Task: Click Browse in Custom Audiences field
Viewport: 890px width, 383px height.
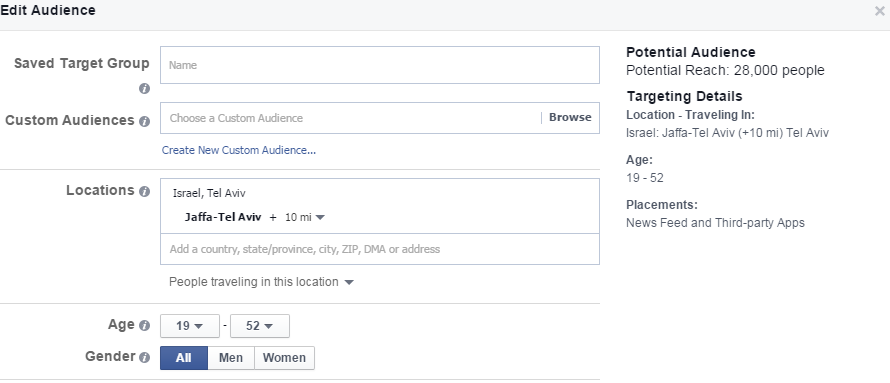Action: click(x=570, y=117)
